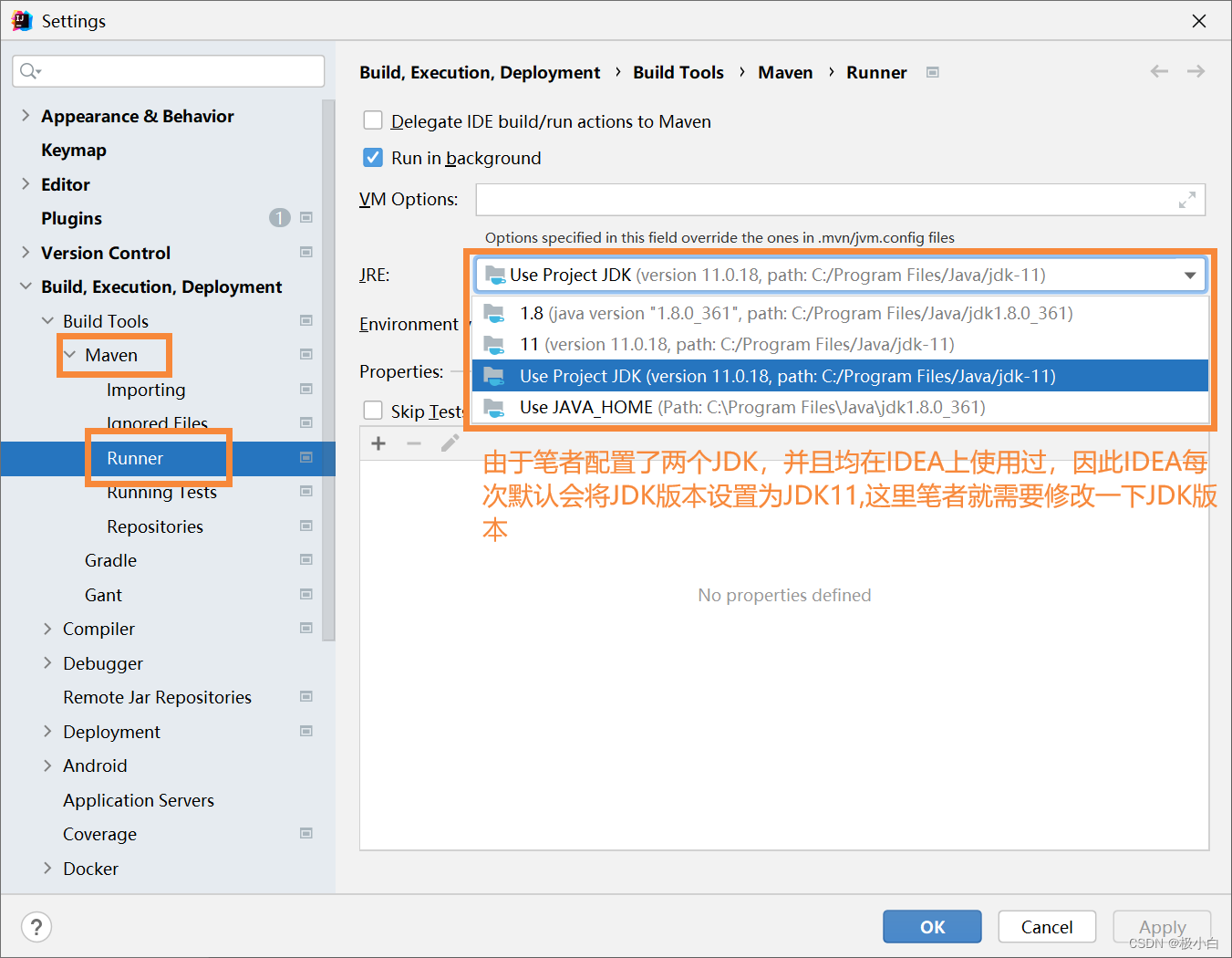Open Keymap settings
The height and width of the screenshot is (958, 1232).
[x=74, y=150]
